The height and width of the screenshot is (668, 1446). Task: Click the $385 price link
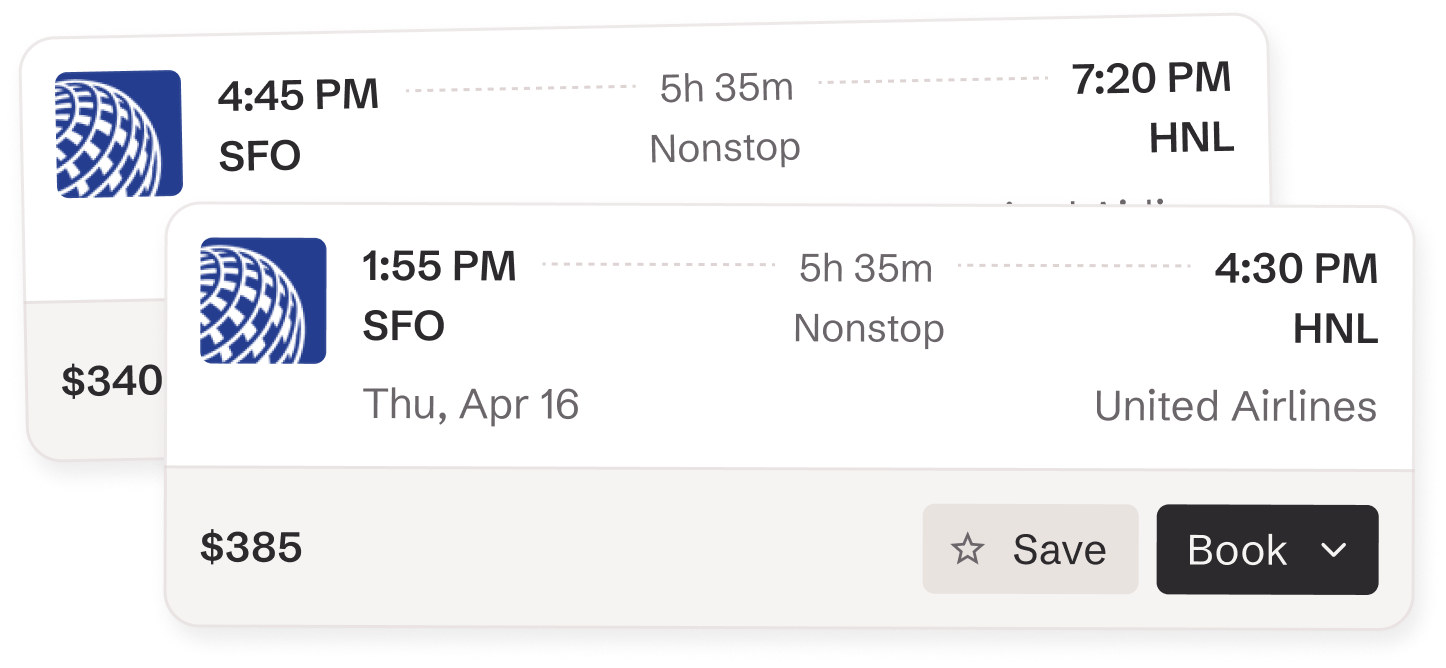(251, 546)
